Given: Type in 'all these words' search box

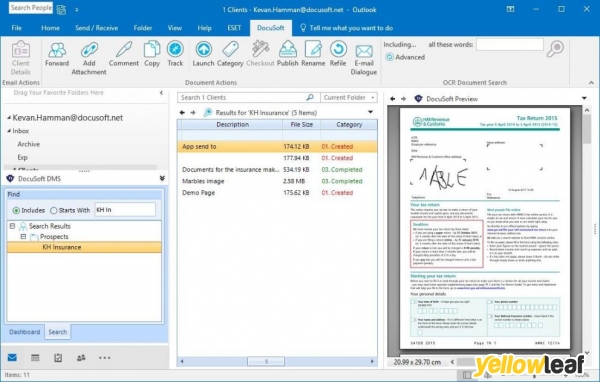Looking at the screenshot, I should pos(510,45).
